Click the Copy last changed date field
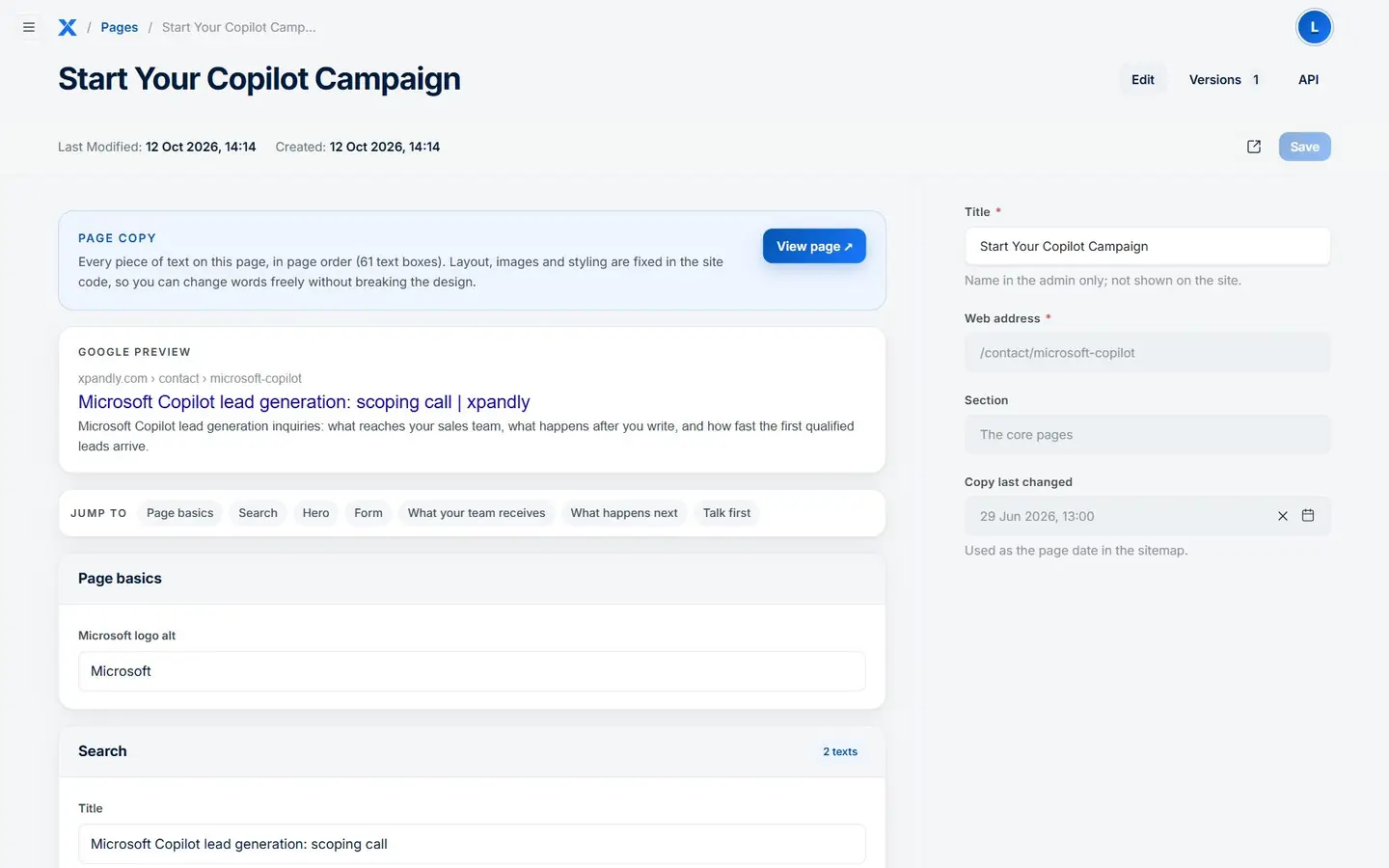Viewport: 1389px width, 868px height. click(1148, 516)
